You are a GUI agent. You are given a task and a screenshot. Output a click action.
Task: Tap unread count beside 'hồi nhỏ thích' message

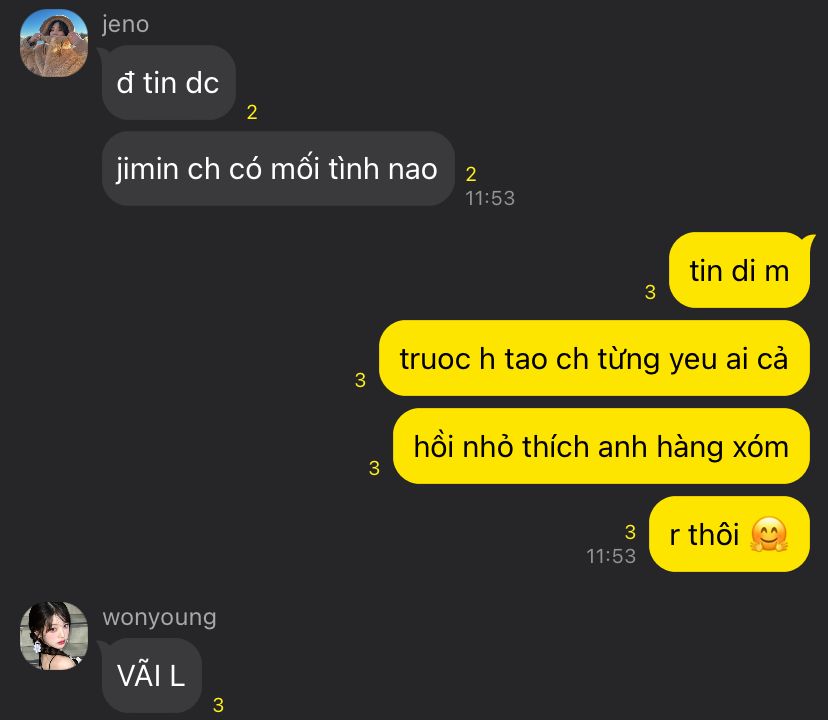[x=374, y=467]
